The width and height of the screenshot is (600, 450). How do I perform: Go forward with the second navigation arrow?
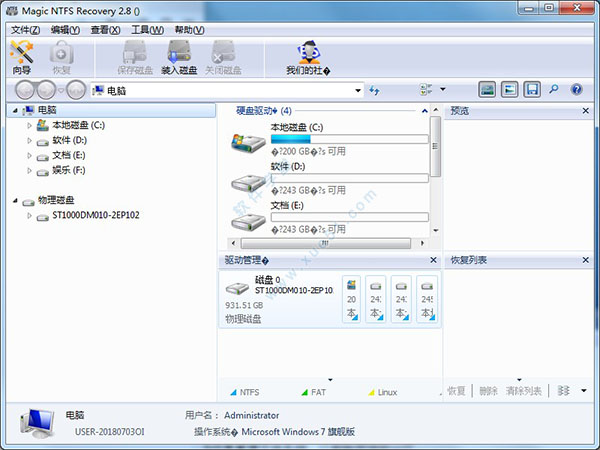(x=46, y=90)
